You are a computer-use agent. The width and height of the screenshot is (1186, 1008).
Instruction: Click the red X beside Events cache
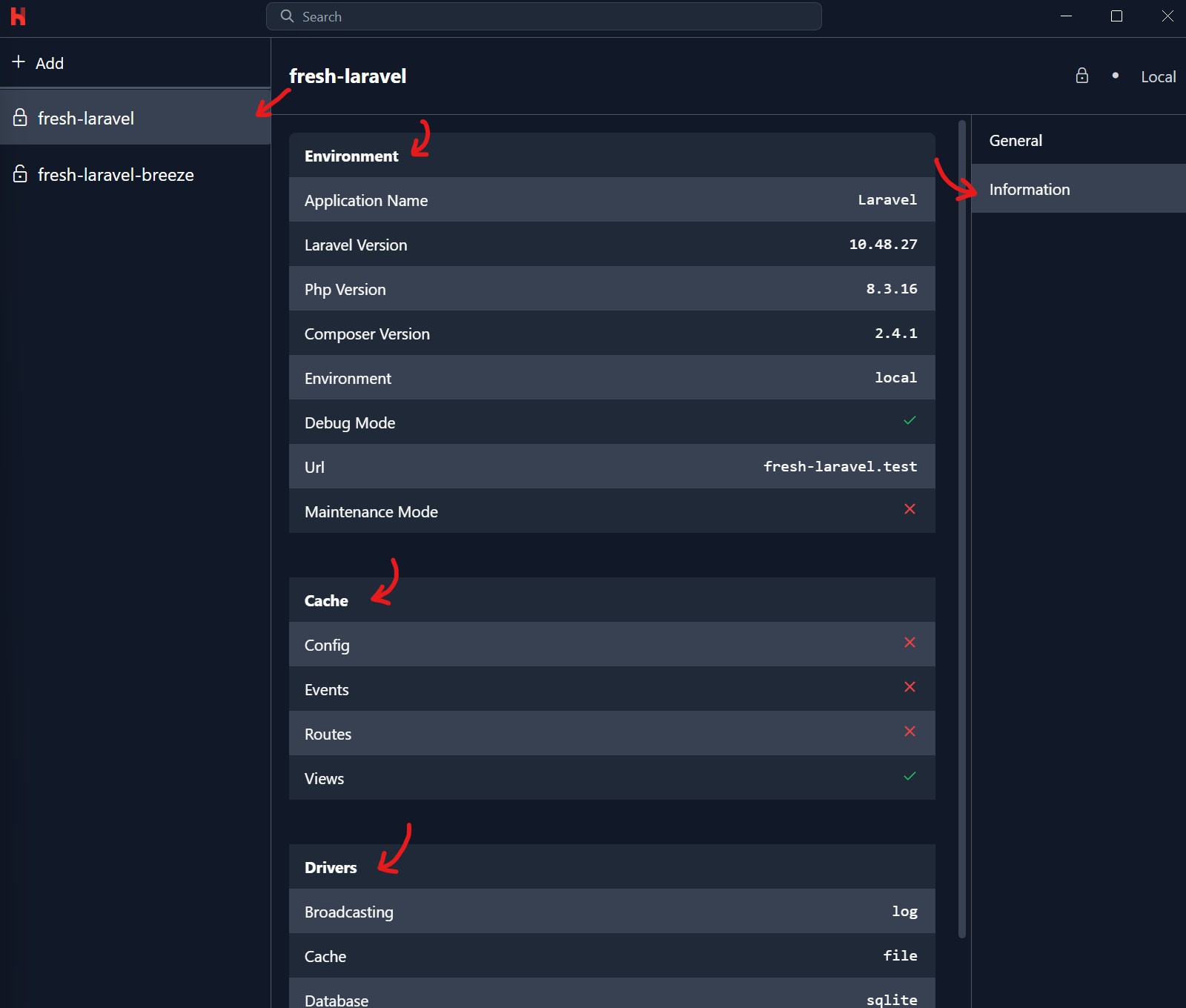pyautogui.click(x=910, y=687)
